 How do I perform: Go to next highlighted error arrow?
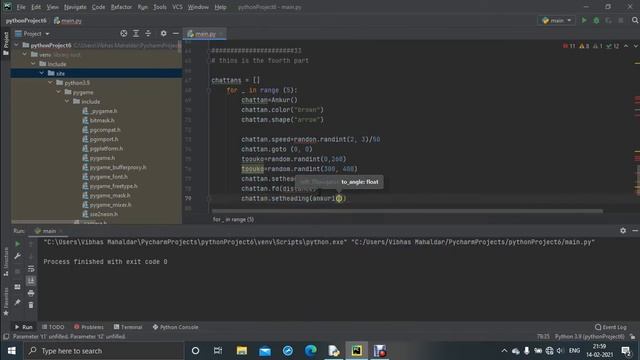[x=636, y=46]
